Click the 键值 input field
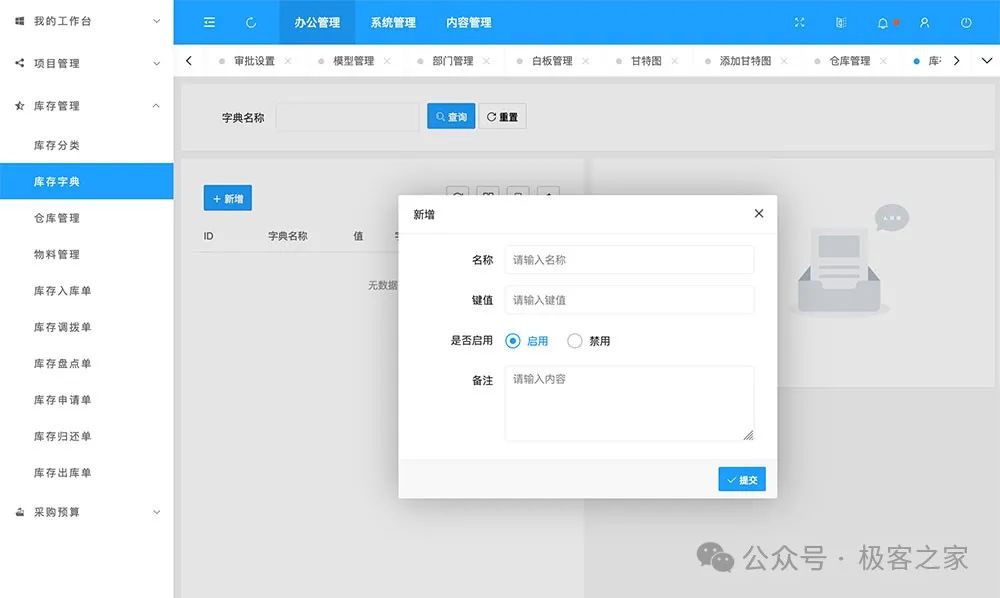Screen dimensions: 1000x598 click(x=629, y=300)
